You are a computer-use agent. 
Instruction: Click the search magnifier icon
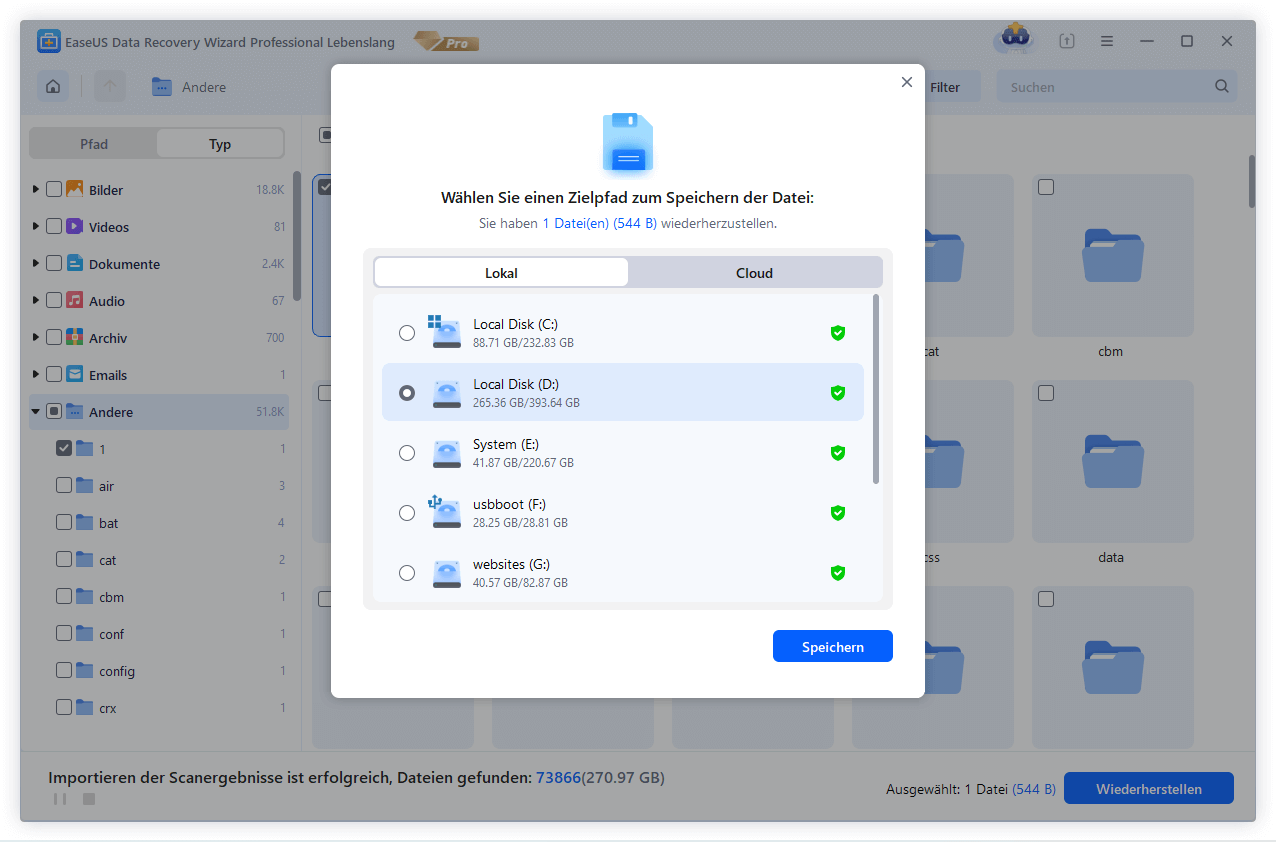coord(1222,87)
